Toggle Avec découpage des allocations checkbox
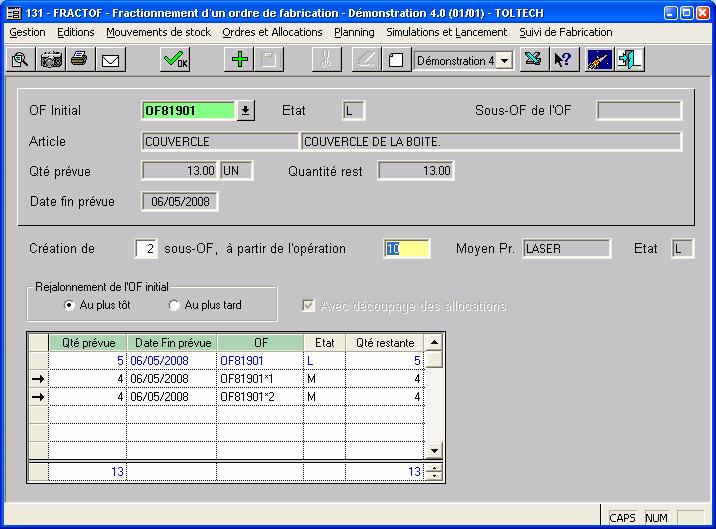This screenshot has width=716, height=529. [309, 306]
